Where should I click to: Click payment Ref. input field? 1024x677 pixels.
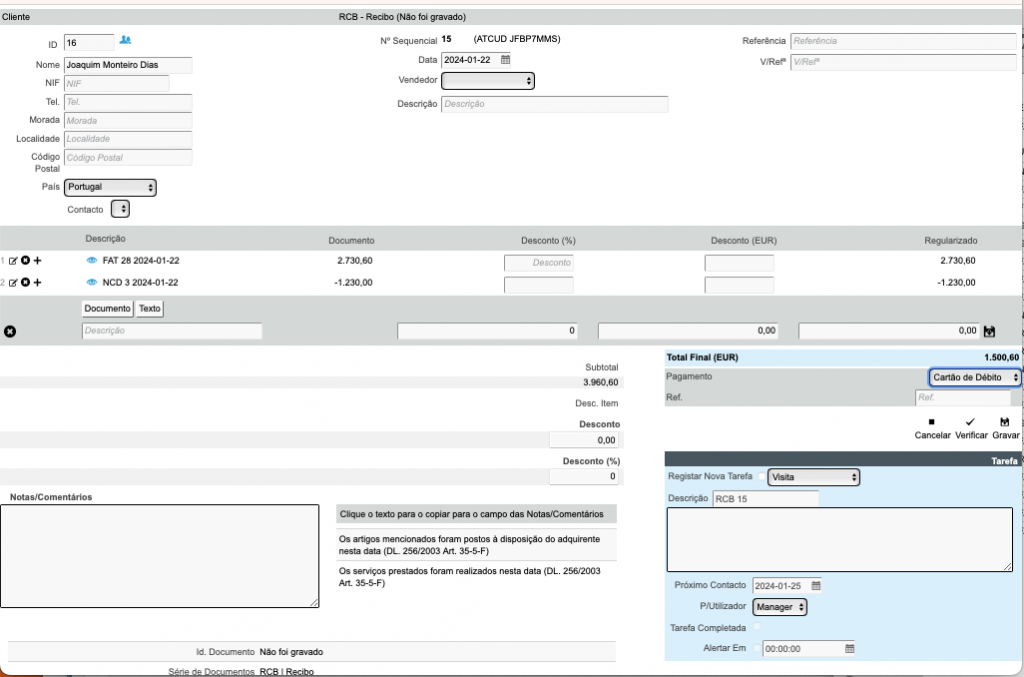click(963, 397)
